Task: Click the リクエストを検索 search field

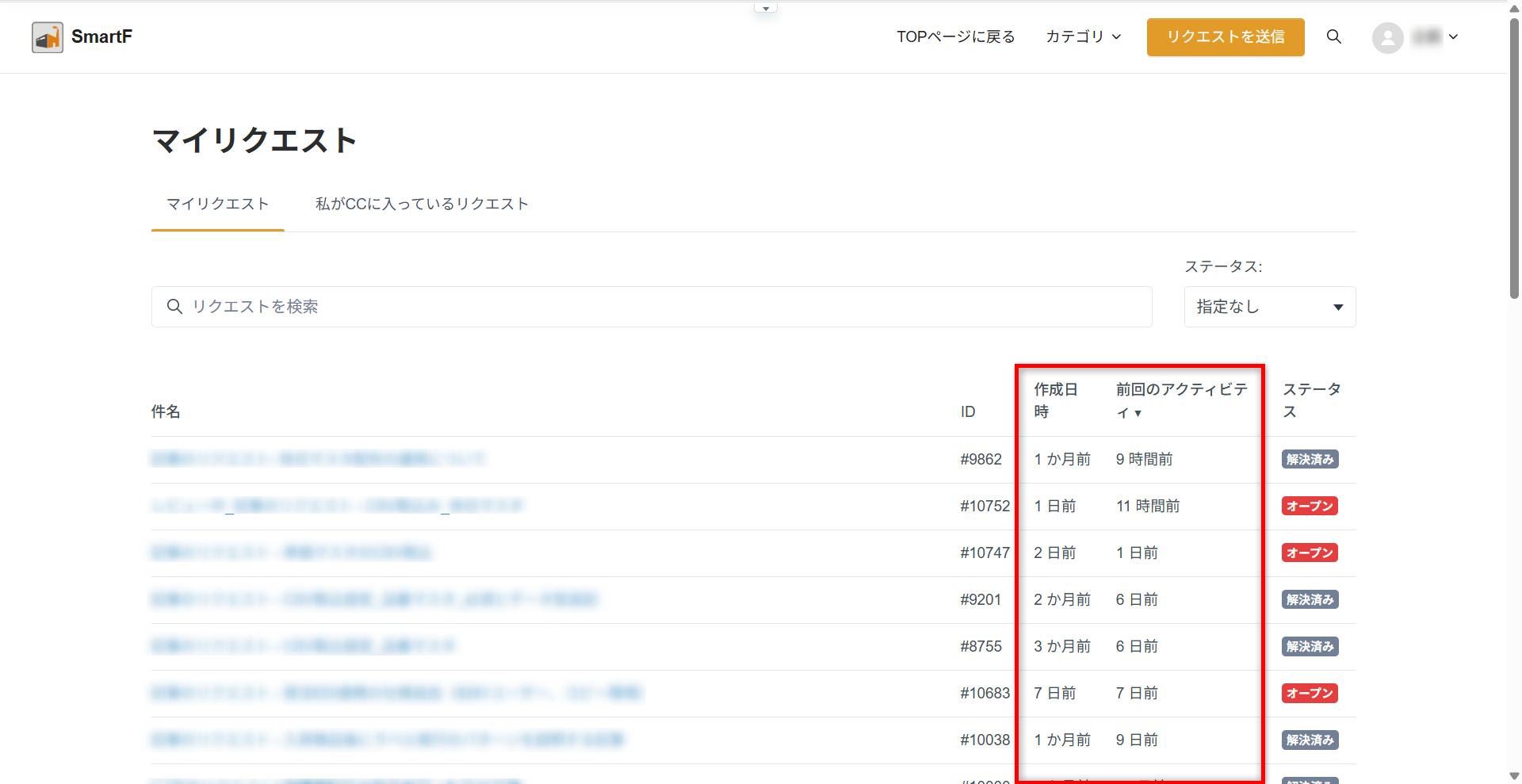Action: (650, 307)
